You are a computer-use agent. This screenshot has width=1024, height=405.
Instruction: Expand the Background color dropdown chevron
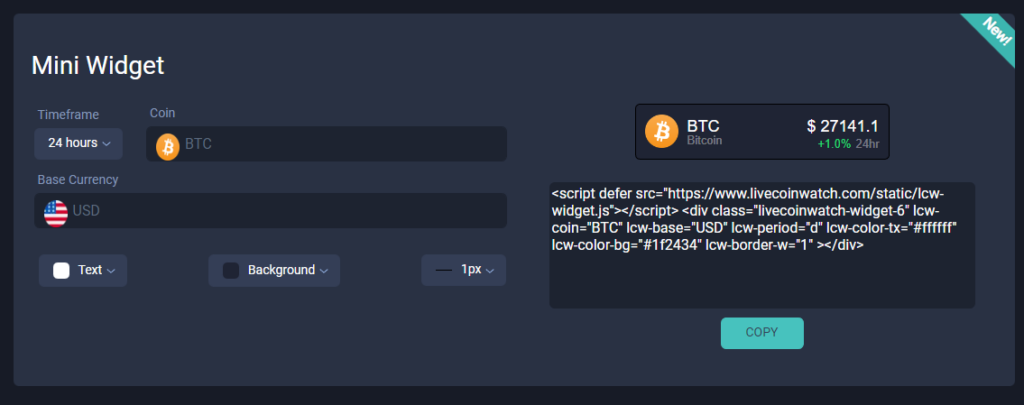pos(323,271)
